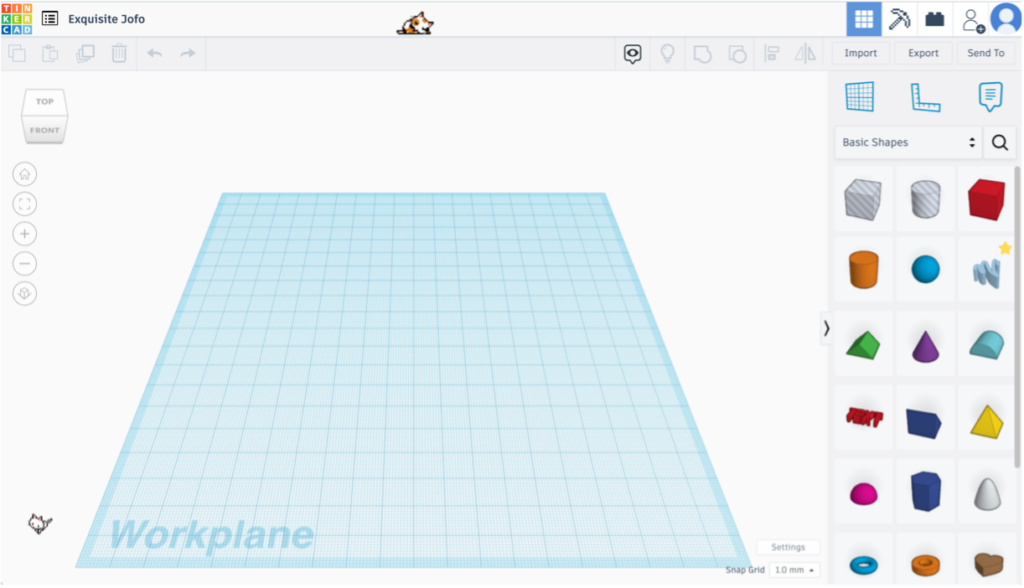Image resolution: width=1024 pixels, height=588 pixels.
Task: Select the gray Paraboloid shape
Action: point(987,493)
